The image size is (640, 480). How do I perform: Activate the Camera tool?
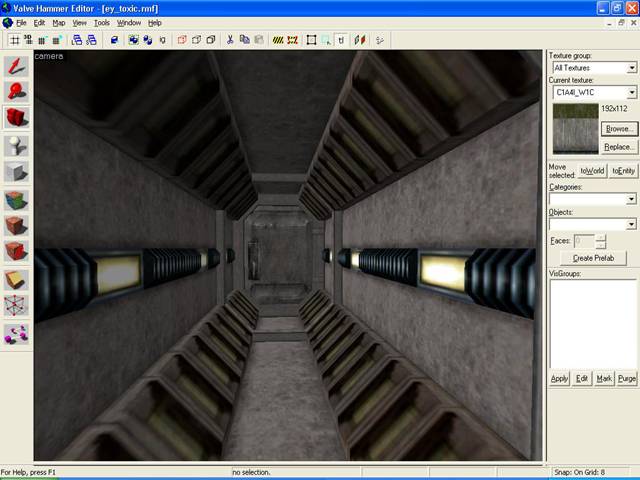[16, 118]
